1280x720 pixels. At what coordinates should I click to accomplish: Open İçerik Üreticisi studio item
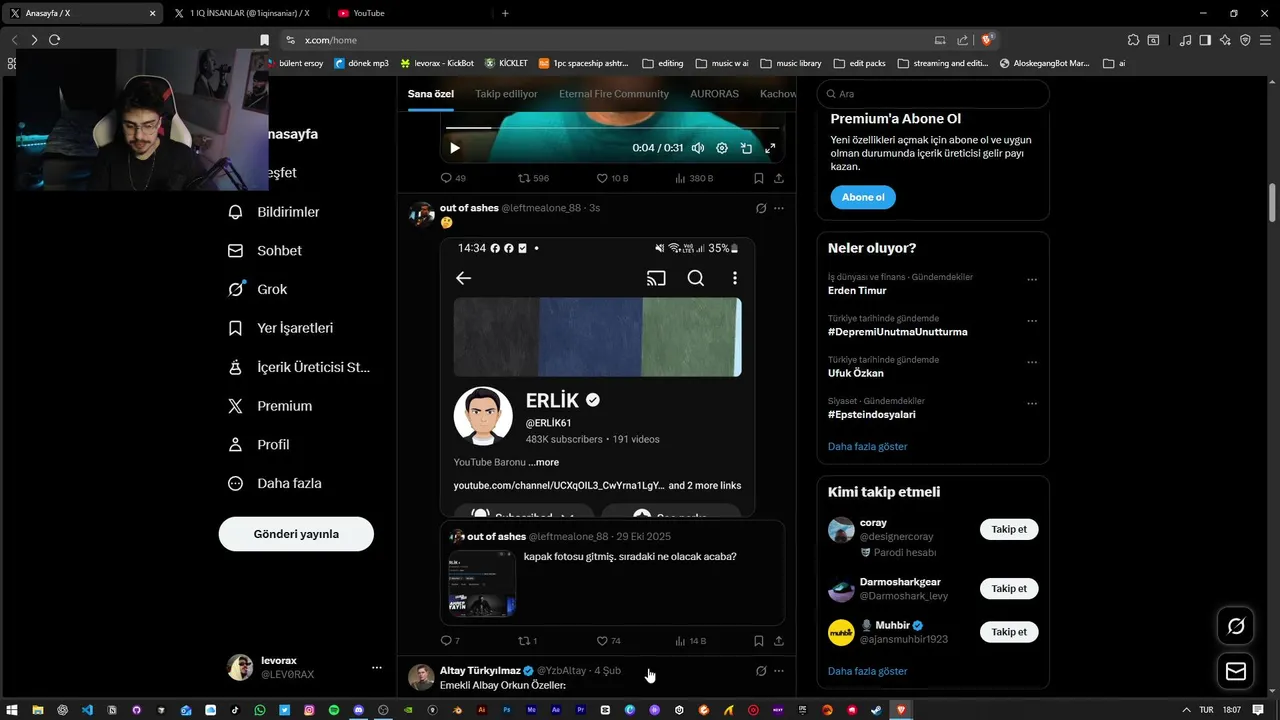click(x=299, y=367)
